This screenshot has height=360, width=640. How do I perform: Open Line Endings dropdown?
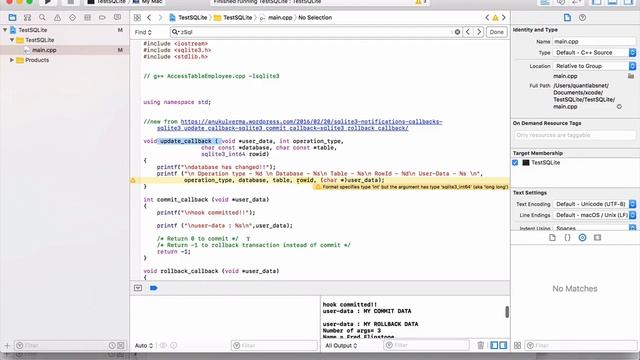pos(595,215)
